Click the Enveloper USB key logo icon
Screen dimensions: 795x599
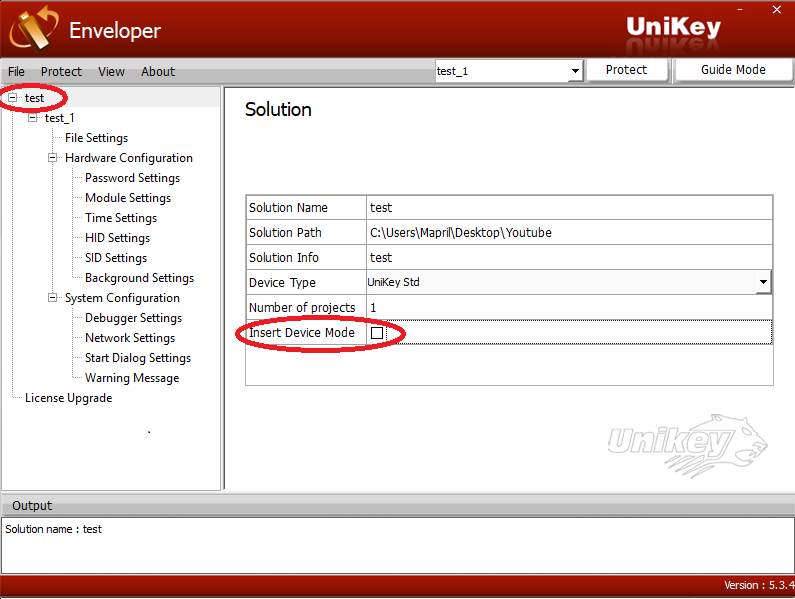pos(34,29)
